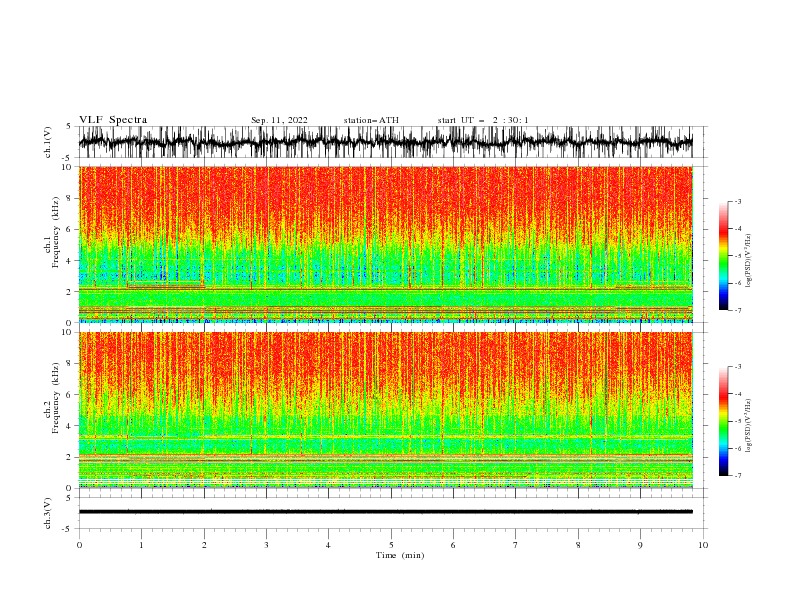Image resolution: width=792 pixels, height=612 pixels.
Task: Click time axis tick label '7'
Action: pos(516,545)
